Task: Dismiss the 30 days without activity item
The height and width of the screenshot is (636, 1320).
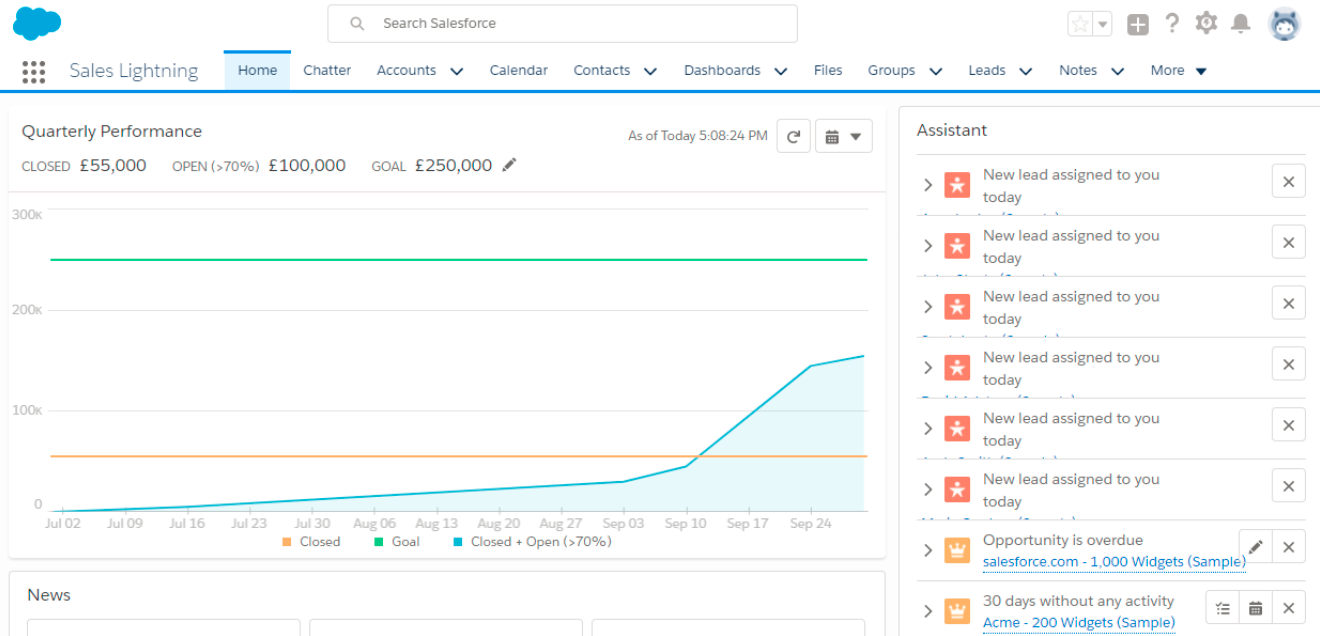Action: pyautogui.click(x=1289, y=608)
